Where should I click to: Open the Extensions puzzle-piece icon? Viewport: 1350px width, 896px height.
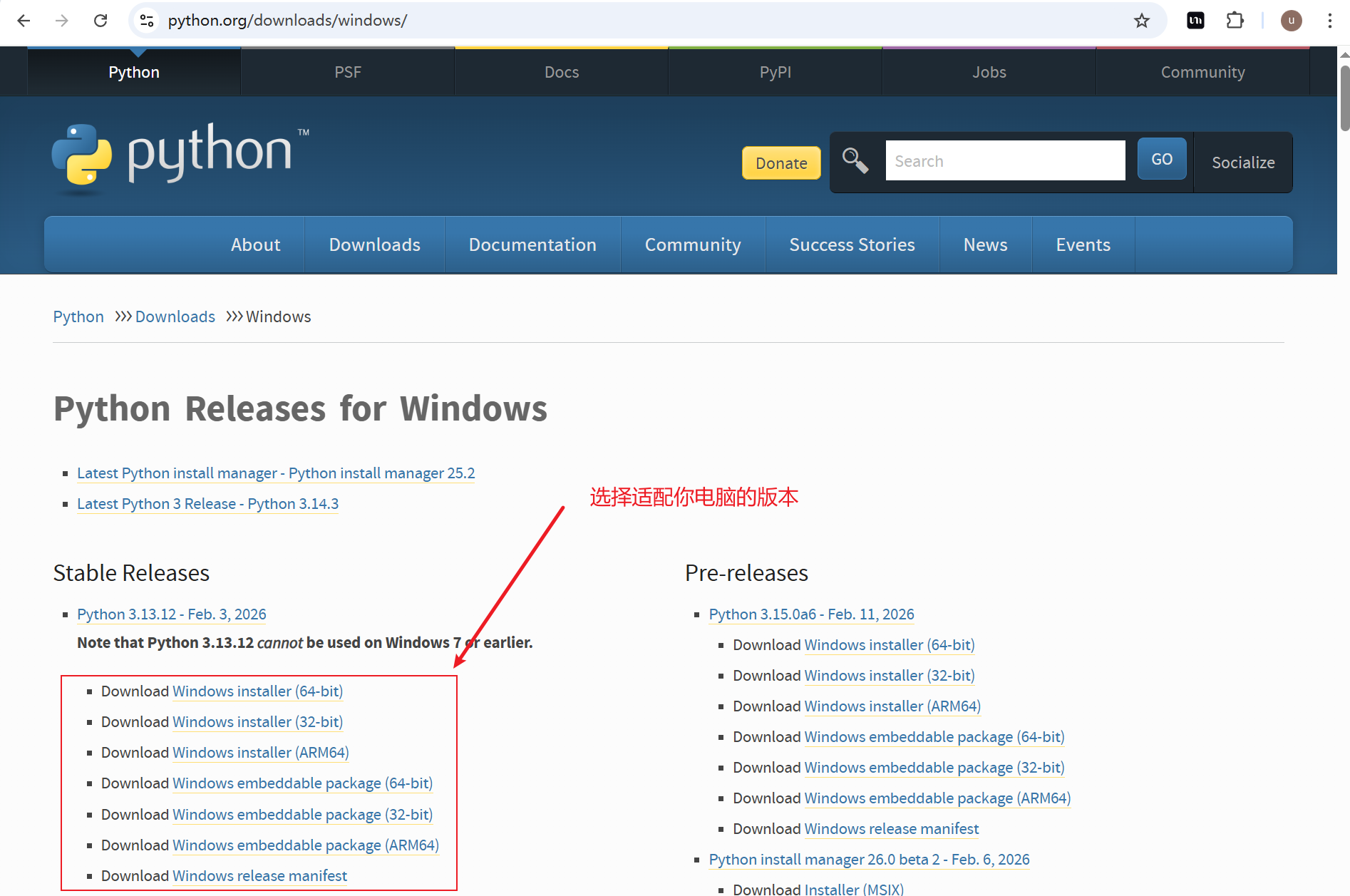pyautogui.click(x=1235, y=21)
